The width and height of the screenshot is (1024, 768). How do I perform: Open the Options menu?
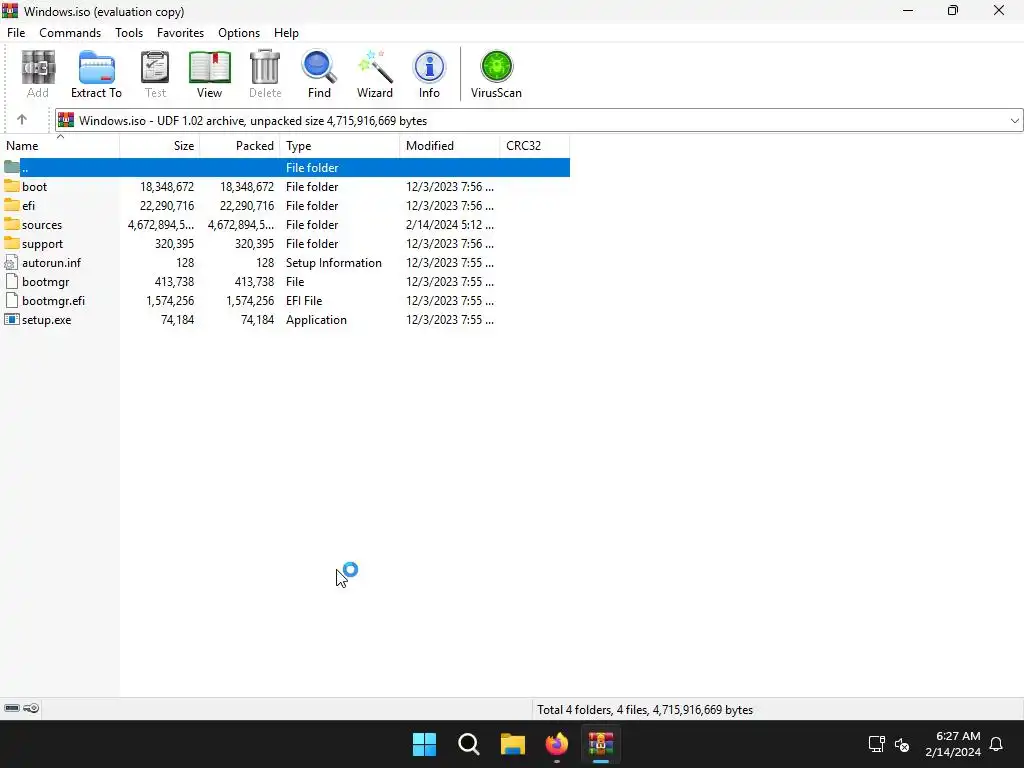(239, 33)
